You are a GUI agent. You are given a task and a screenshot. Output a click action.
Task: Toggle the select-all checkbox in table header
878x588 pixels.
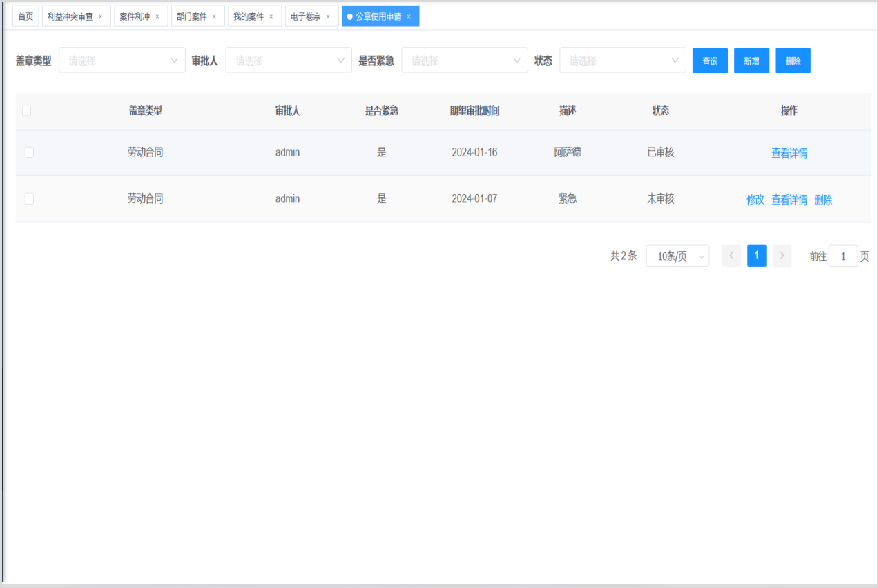[x=26, y=111]
